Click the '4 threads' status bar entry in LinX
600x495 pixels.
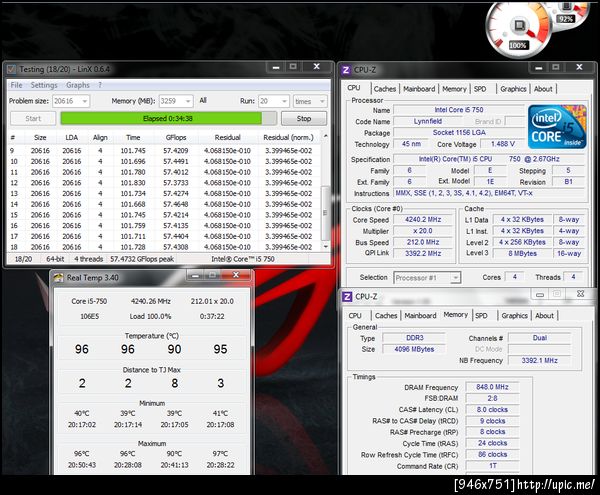pos(88,259)
